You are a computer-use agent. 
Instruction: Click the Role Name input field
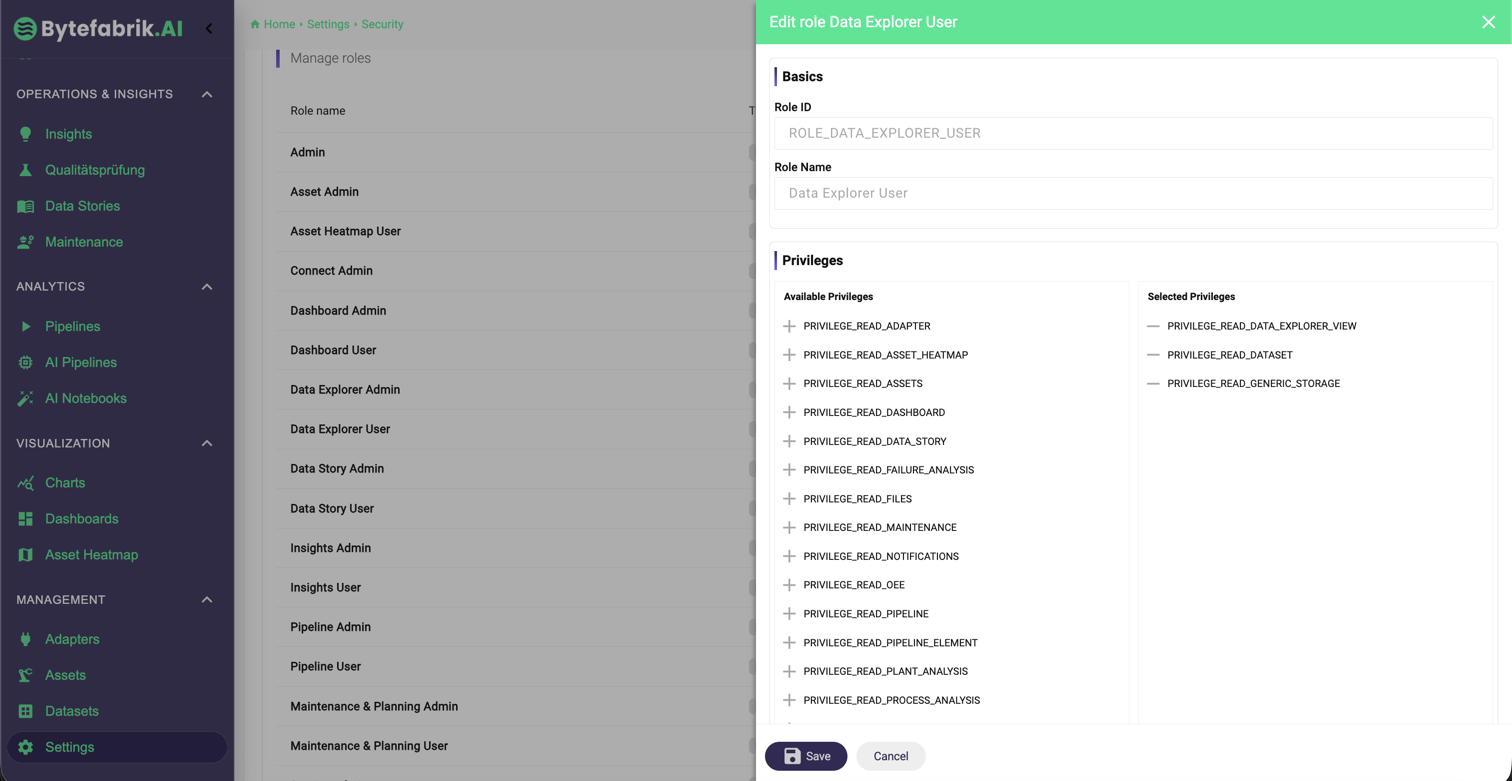pyautogui.click(x=1133, y=193)
